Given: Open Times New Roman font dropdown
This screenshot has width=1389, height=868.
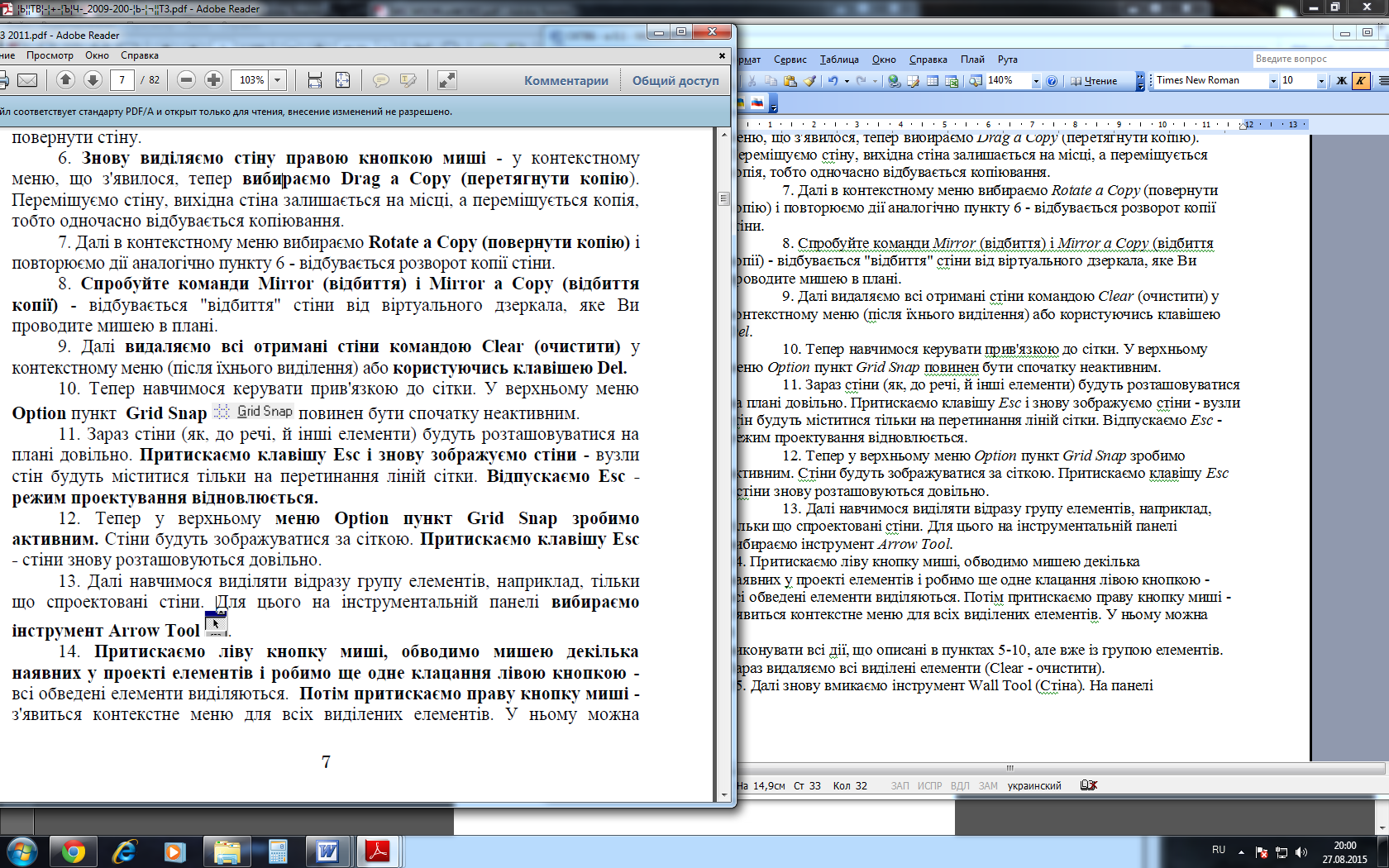Looking at the screenshot, I should (x=1273, y=80).
